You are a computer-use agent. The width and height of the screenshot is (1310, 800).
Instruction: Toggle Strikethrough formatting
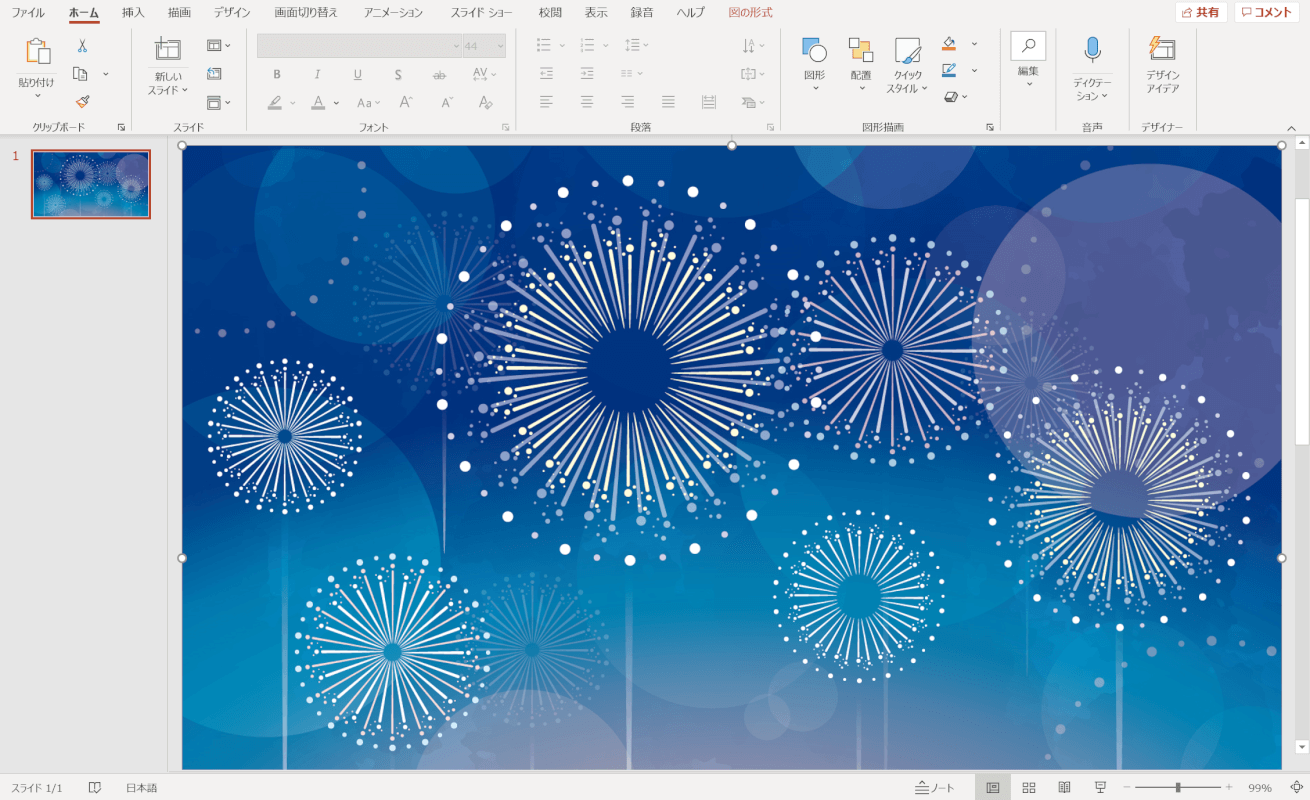(x=439, y=74)
